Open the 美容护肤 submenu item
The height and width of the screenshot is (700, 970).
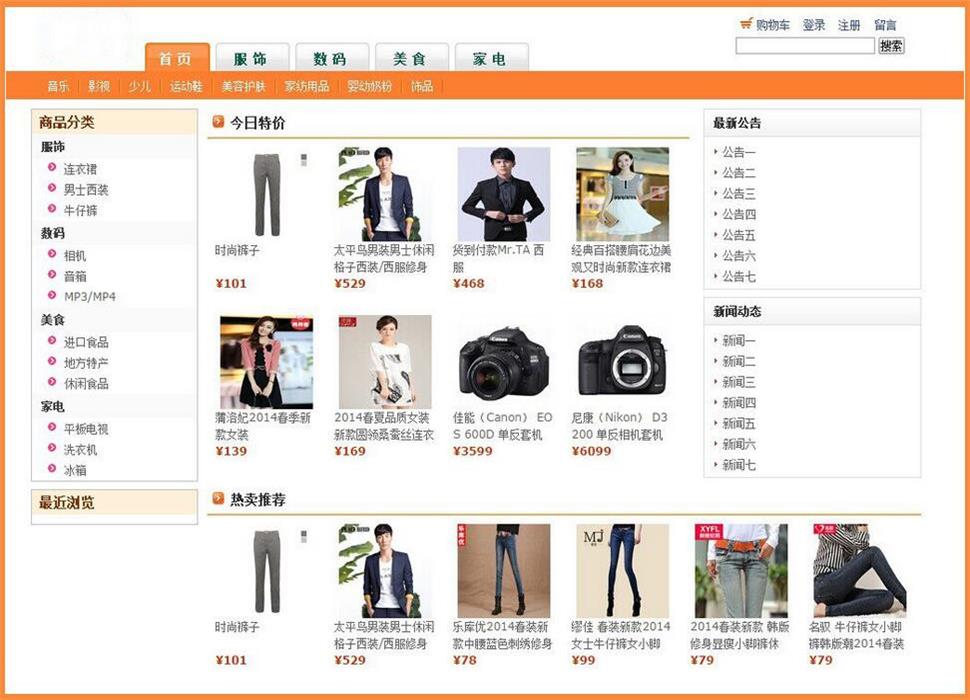click(x=244, y=86)
